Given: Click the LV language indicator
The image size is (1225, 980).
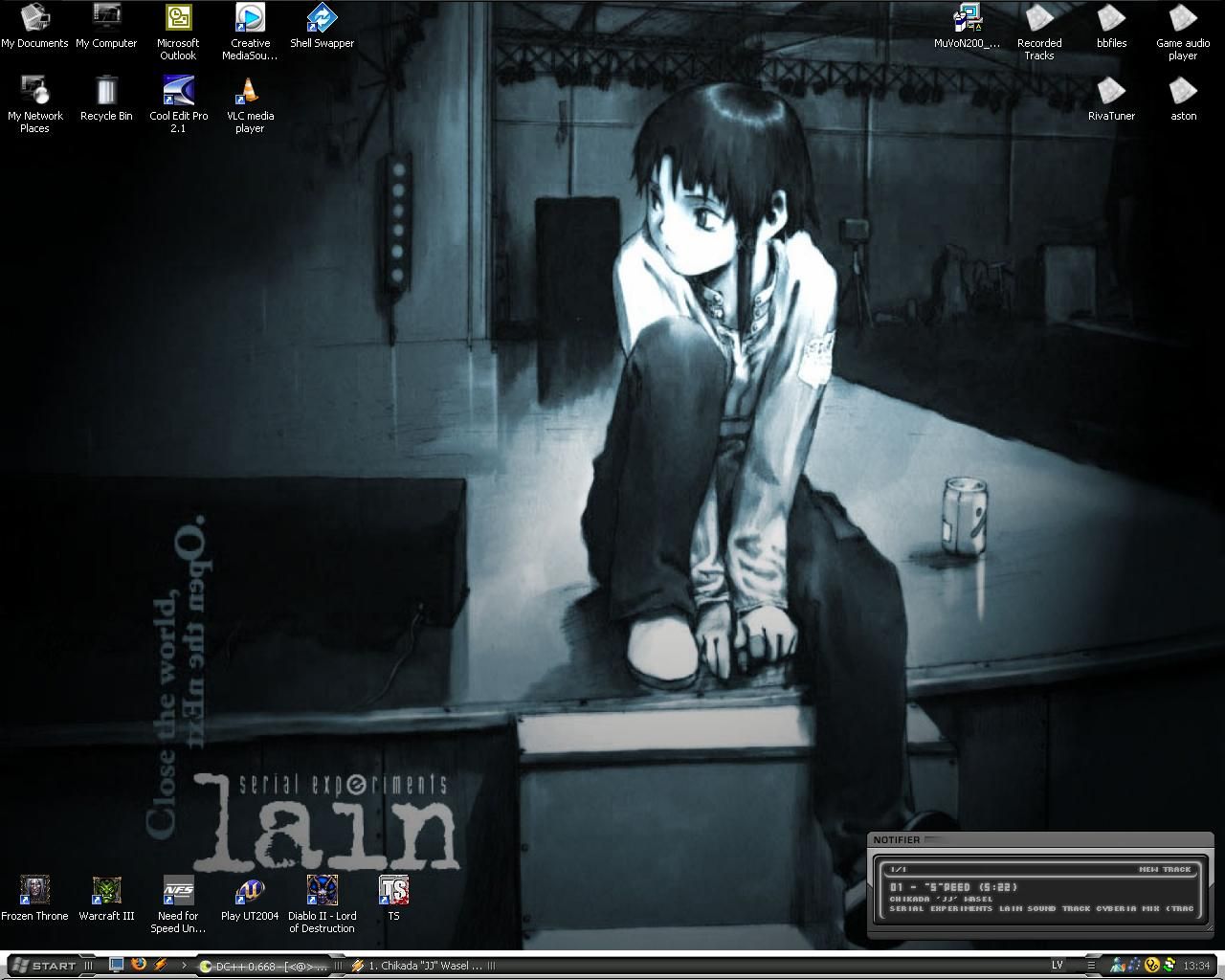Looking at the screenshot, I should click(x=1058, y=966).
